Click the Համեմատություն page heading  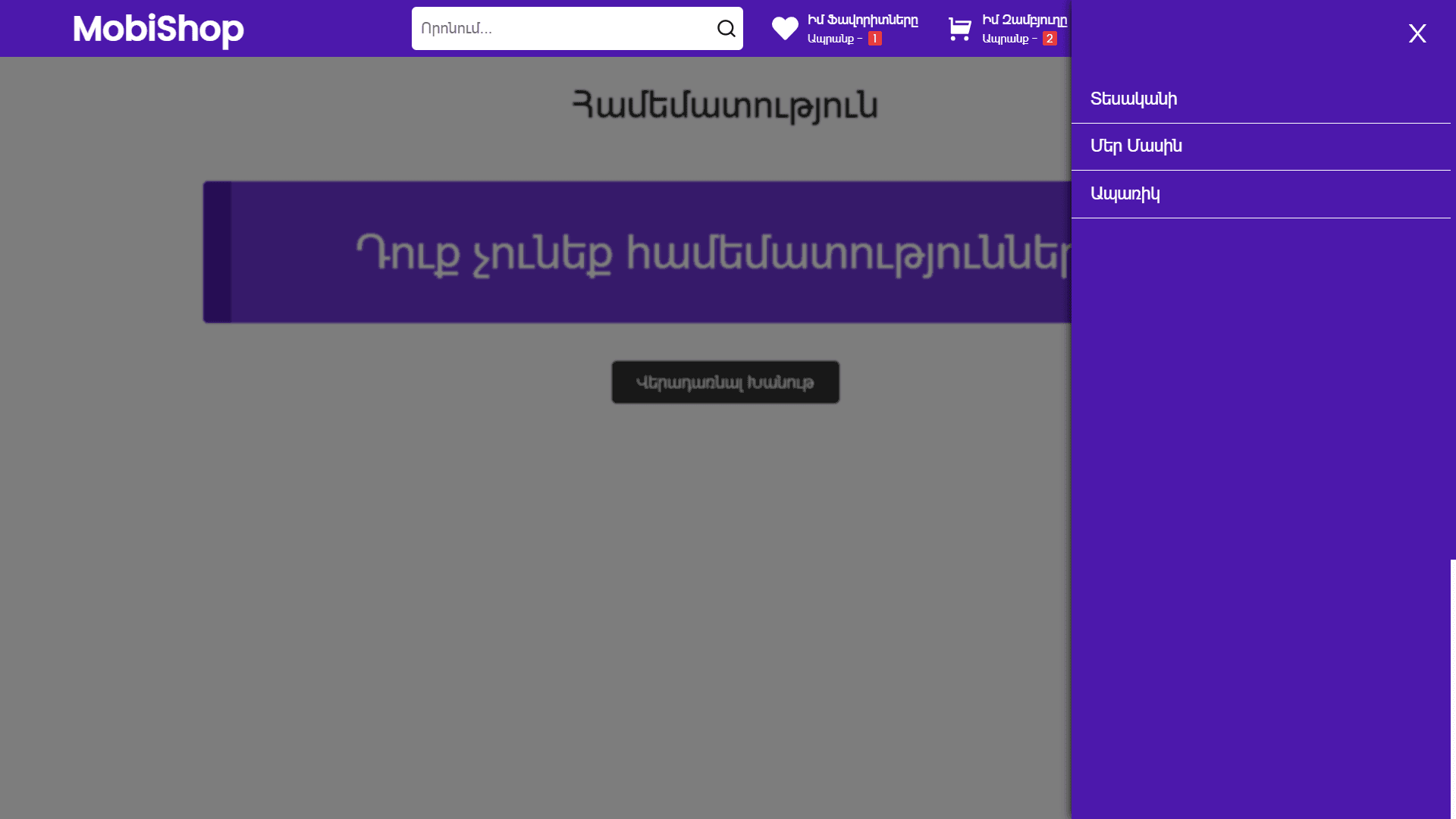724,105
